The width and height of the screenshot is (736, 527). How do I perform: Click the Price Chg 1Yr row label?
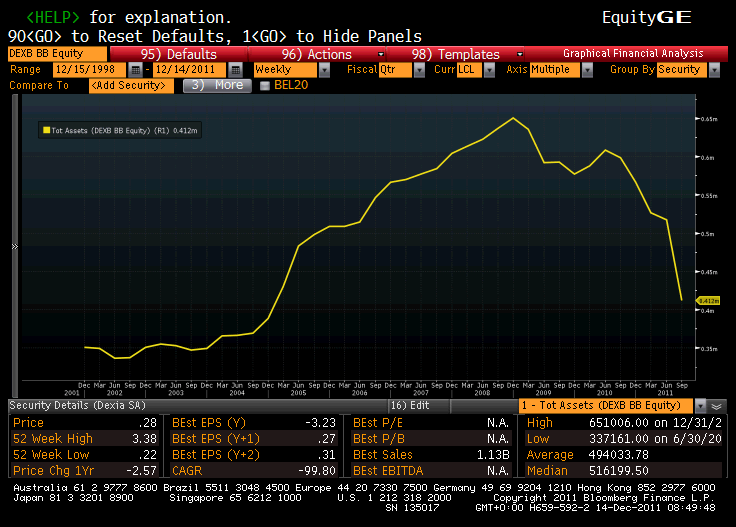click(x=54, y=471)
